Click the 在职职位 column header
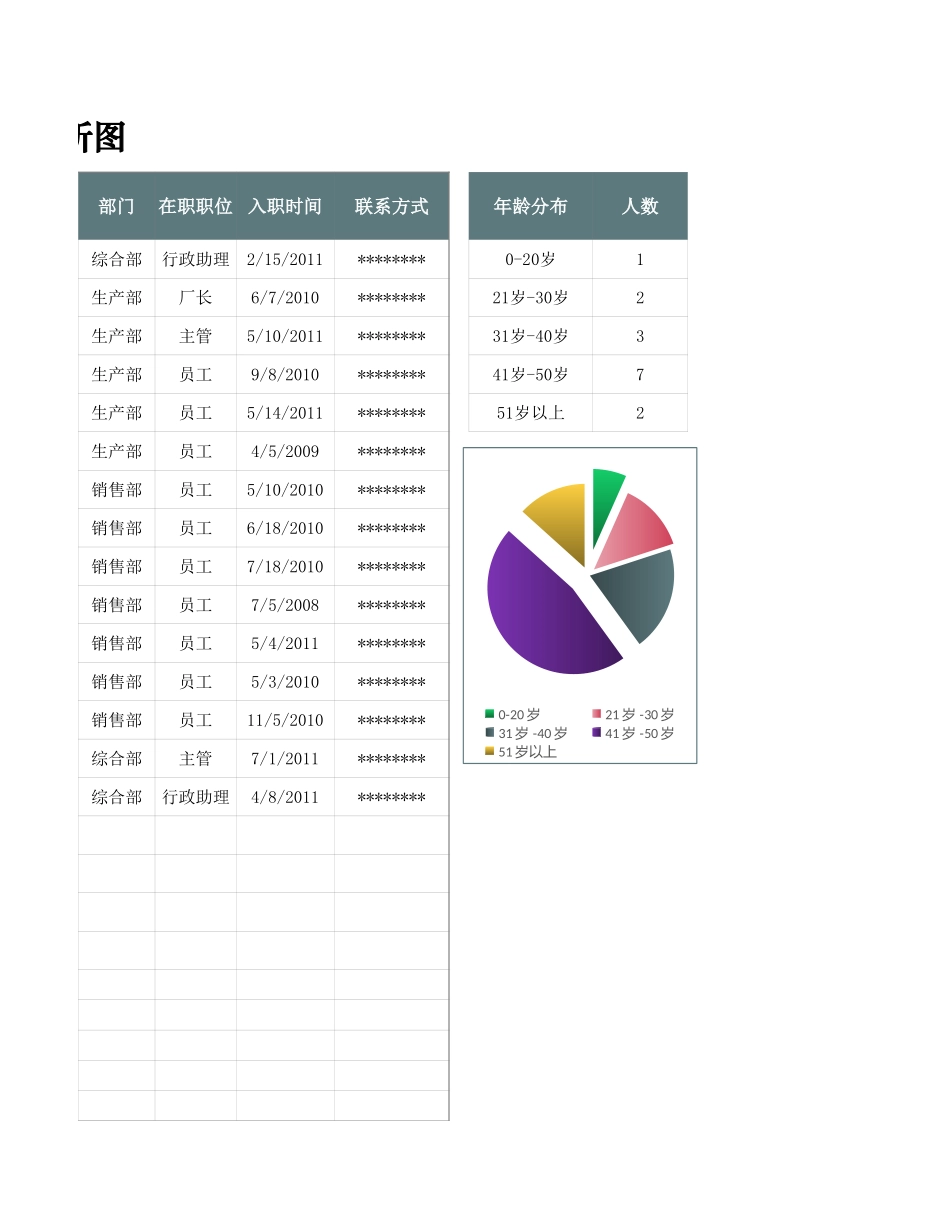 (x=195, y=206)
